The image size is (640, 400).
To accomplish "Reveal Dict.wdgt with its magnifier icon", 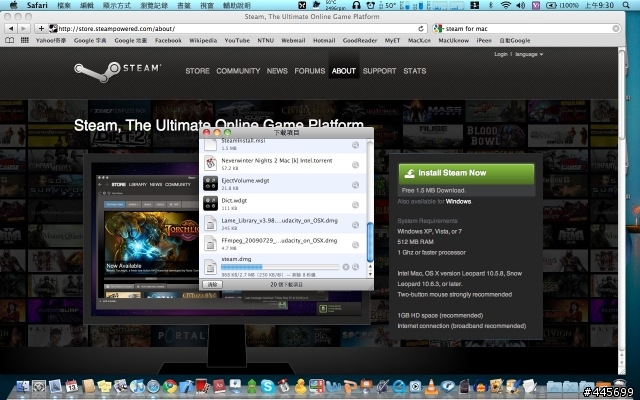I will [x=355, y=205].
